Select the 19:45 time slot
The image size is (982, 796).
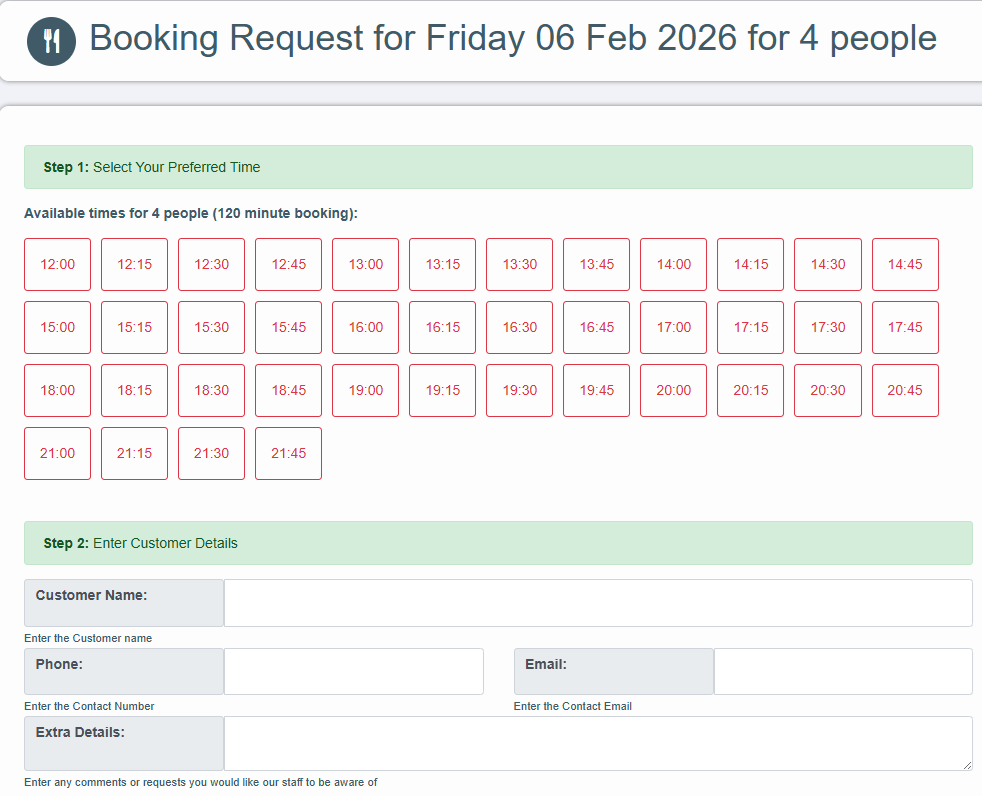[x=596, y=391]
